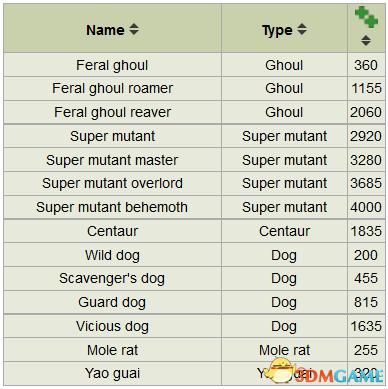Sort table by Type column arrows
Image resolution: width=388 pixels, height=389 pixels.
tap(302, 29)
